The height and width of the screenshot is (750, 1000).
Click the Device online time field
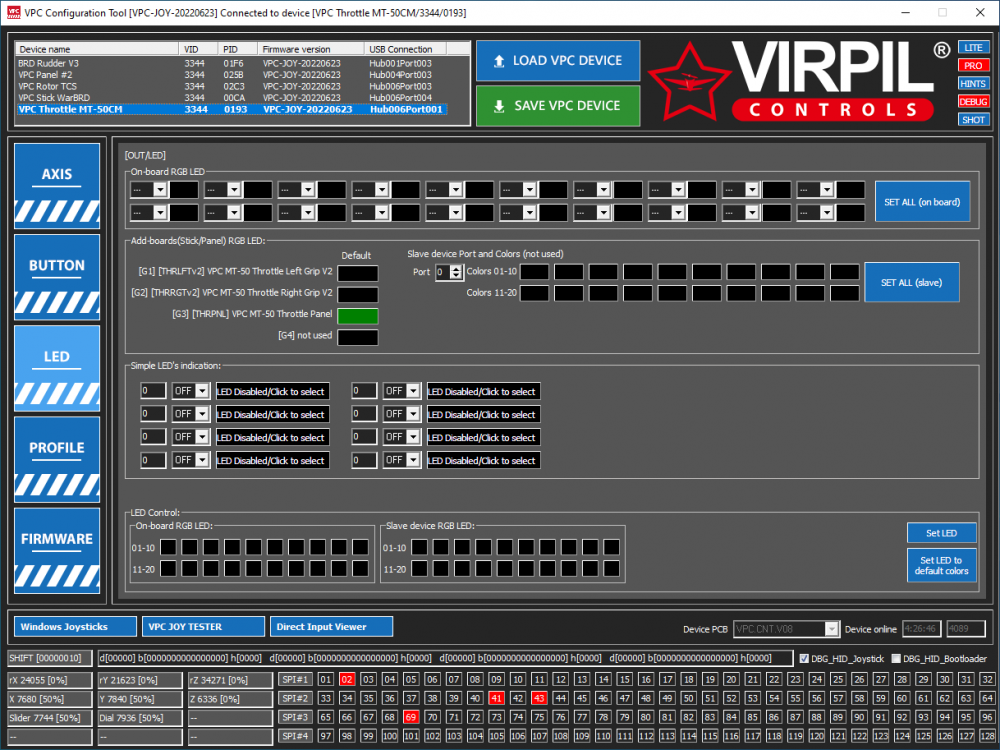922,629
